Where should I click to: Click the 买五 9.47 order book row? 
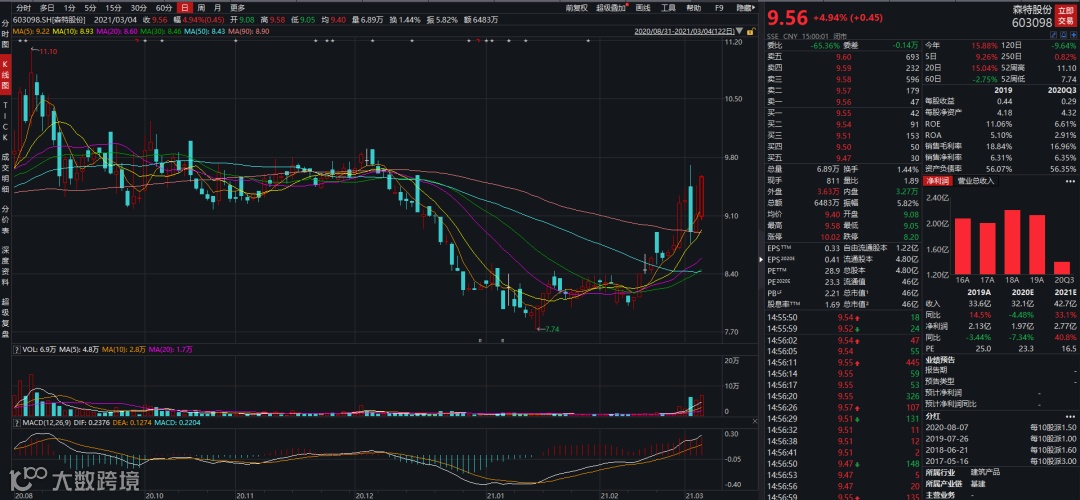(x=843, y=158)
